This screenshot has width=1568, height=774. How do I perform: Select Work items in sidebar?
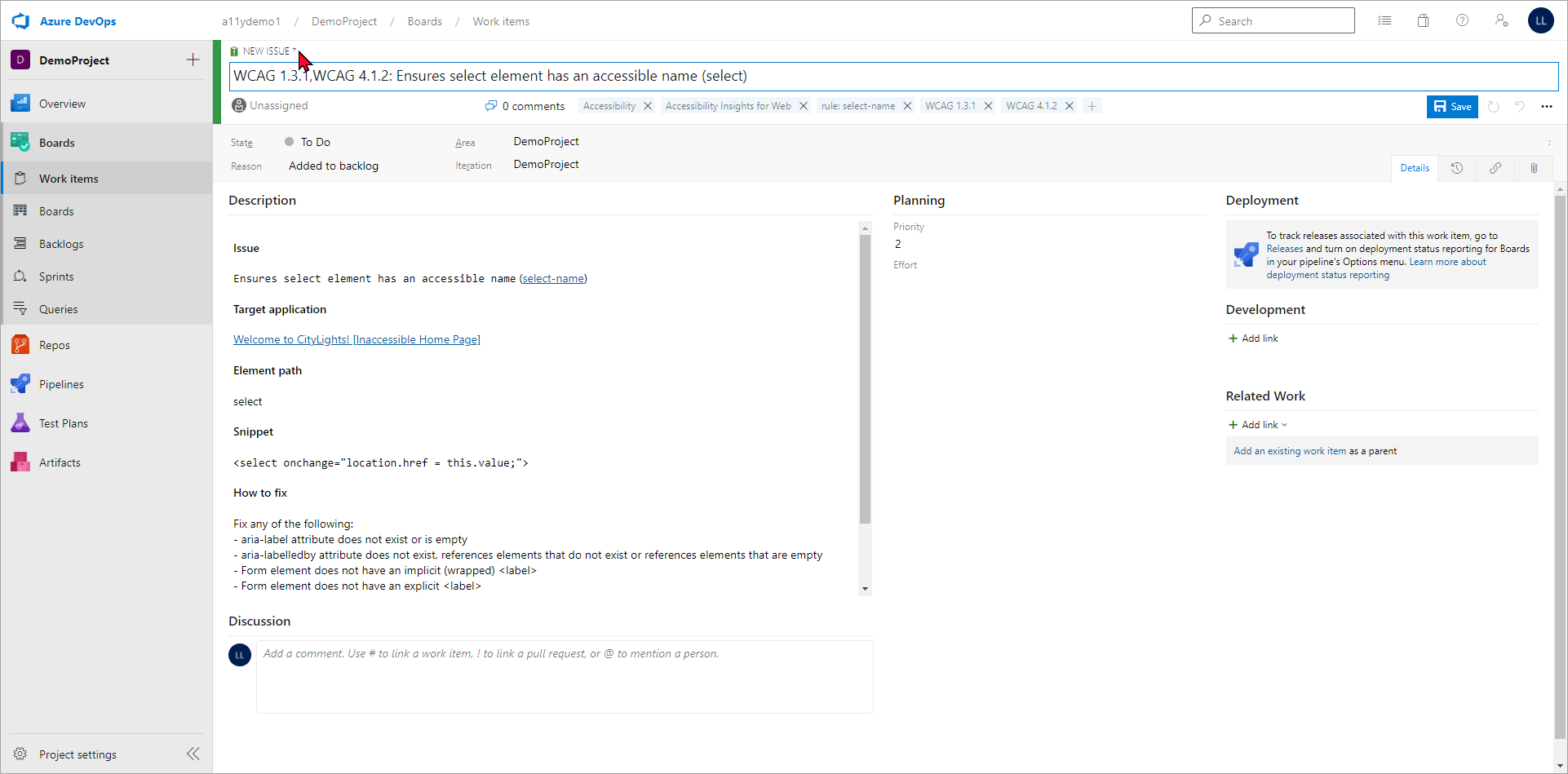[x=106, y=179]
